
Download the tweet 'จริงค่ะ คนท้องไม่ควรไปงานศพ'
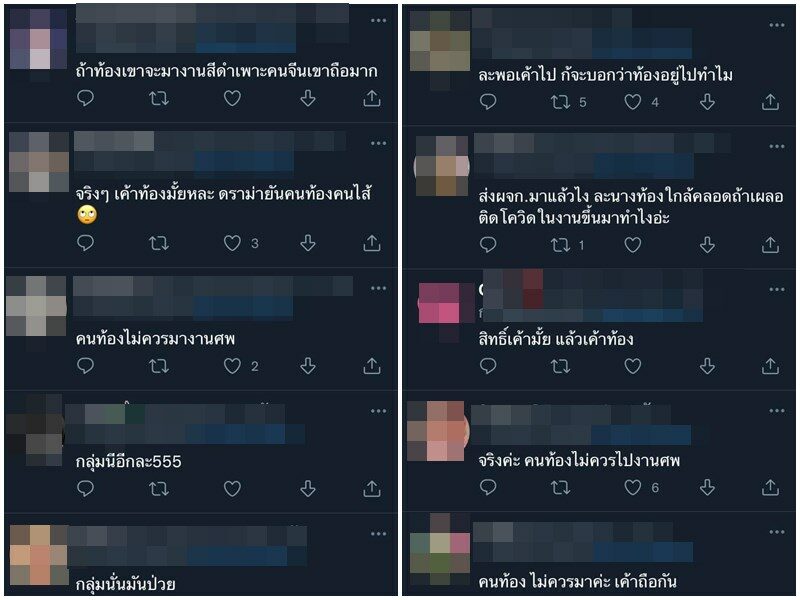coord(707,487)
